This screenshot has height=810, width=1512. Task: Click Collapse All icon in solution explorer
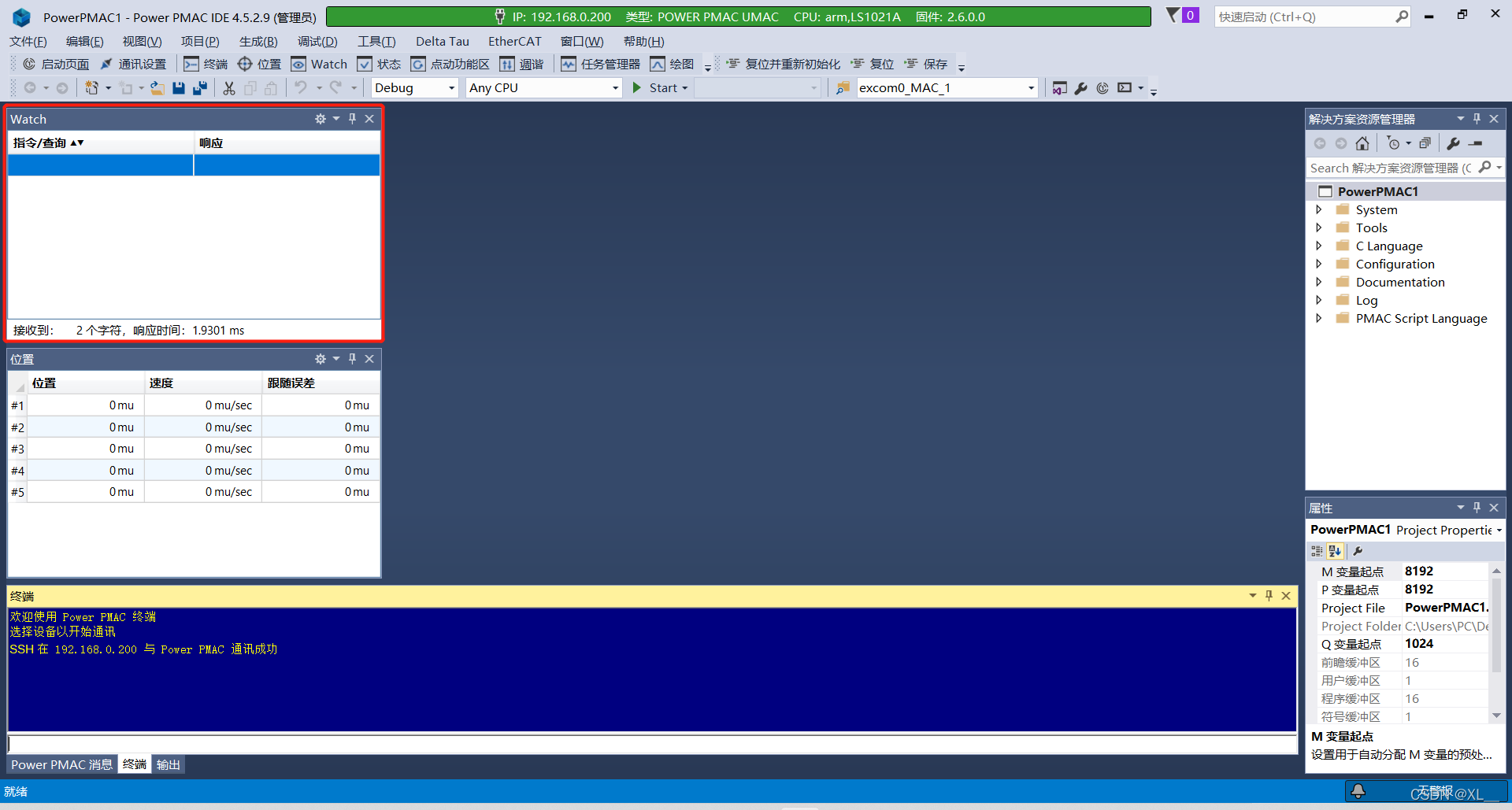(1425, 143)
